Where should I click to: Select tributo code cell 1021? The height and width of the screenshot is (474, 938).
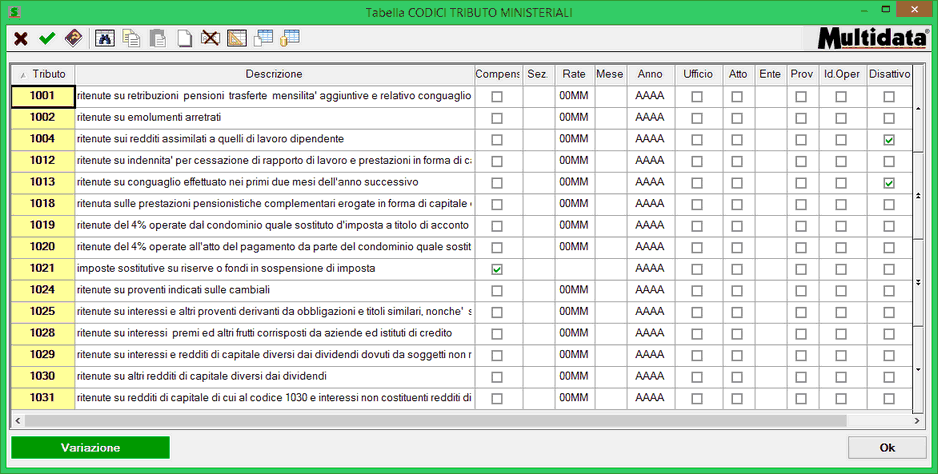[x=42, y=268]
